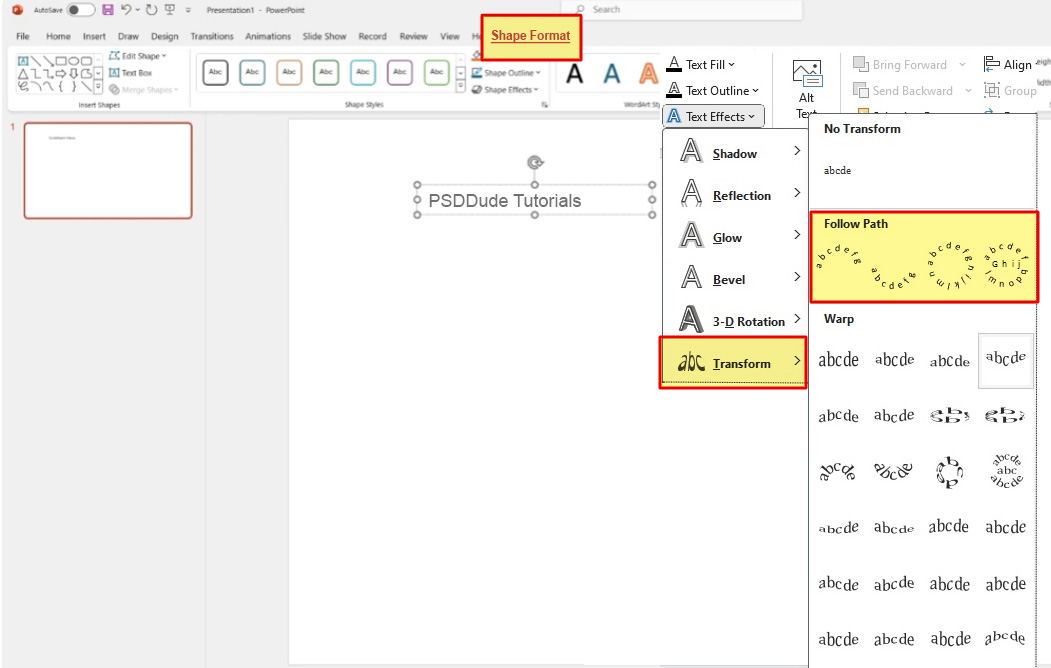The height and width of the screenshot is (668, 1051).
Task: Select the oval shape in Insert Shapes
Action: tap(75, 60)
